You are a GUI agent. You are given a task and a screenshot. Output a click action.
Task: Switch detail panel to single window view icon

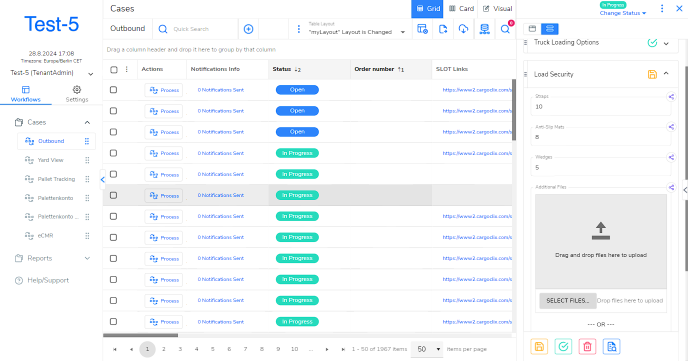point(532,29)
